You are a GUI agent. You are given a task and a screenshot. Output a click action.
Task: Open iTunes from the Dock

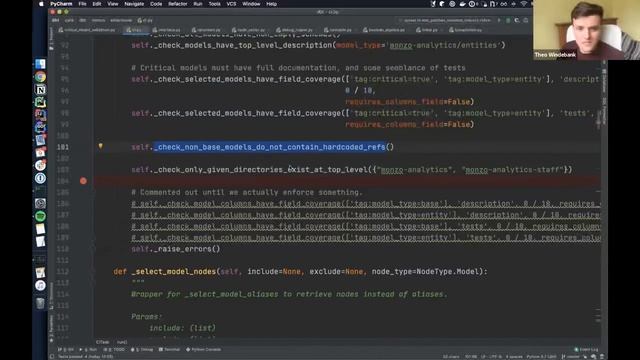40,285
